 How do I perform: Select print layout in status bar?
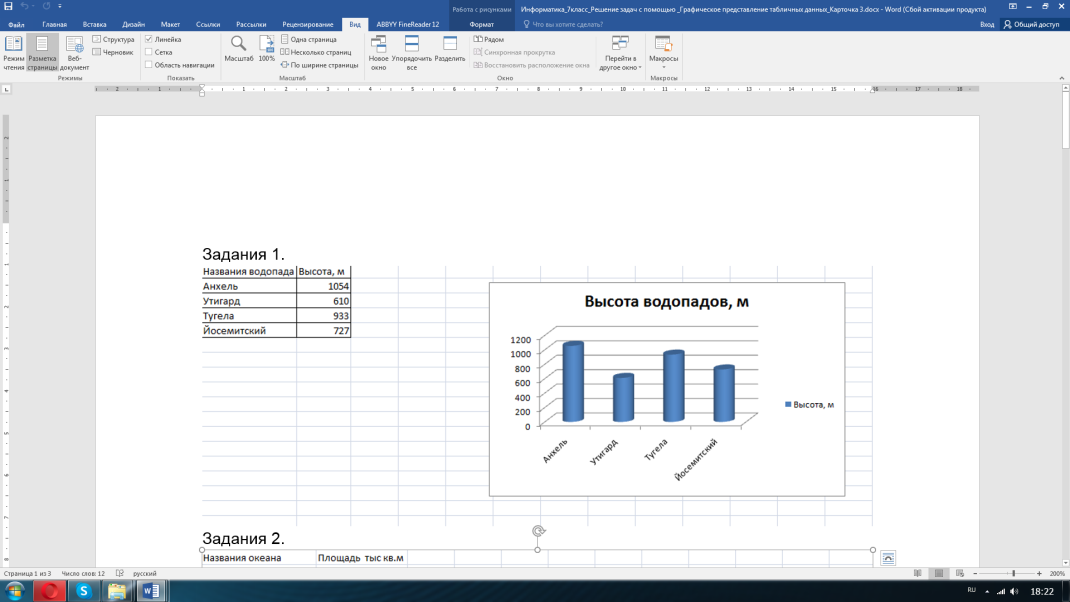[939, 573]
